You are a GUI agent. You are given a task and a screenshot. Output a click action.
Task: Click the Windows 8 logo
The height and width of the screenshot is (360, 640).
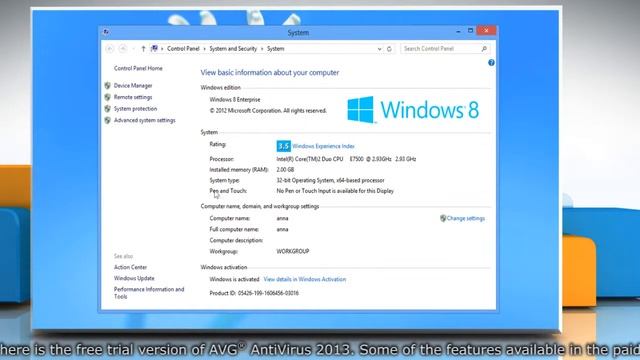pyautogui.click(x=413, y=110)
